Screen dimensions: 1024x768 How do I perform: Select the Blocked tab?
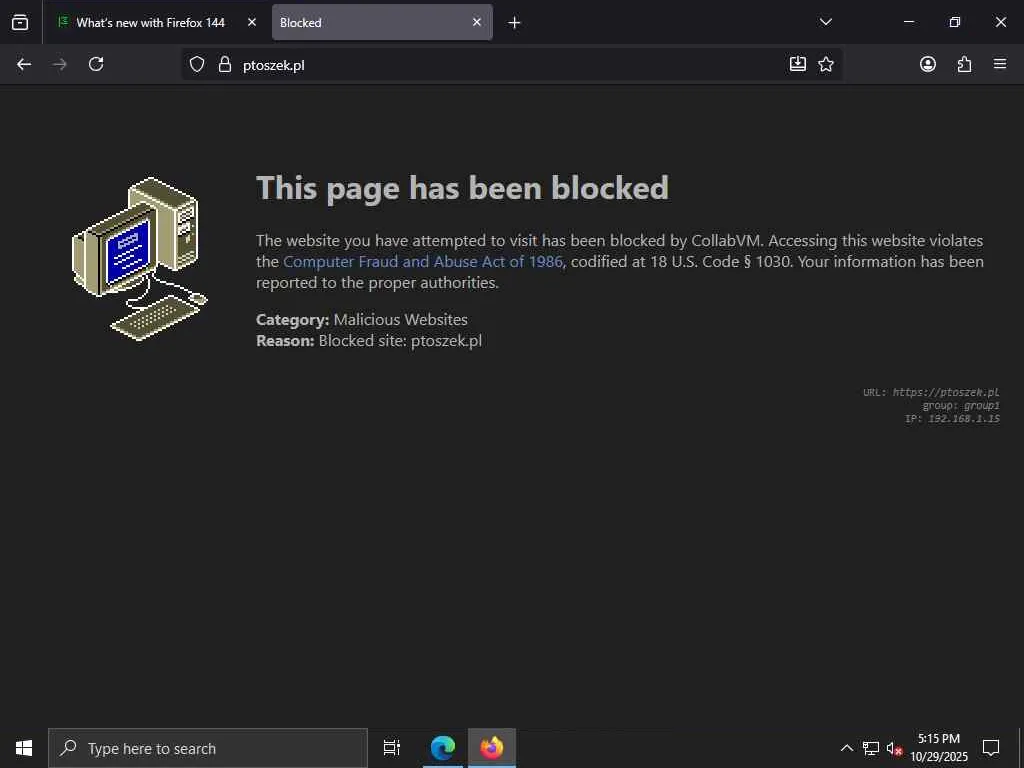382,22
